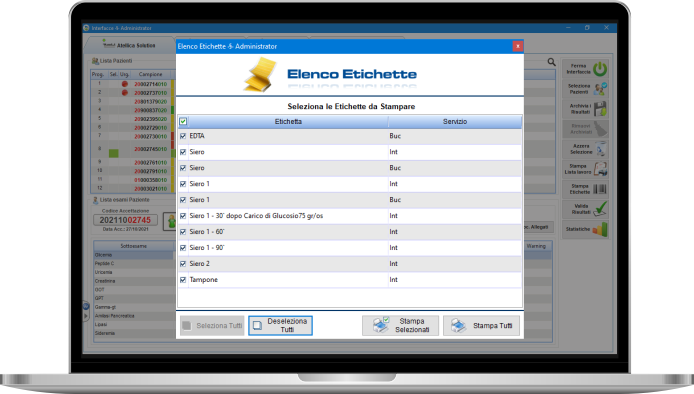Uncheck the Siero 1 - 60' checkbox
Image resolution: width=694 pixels, height=394 pixels.
coord(183,232)
